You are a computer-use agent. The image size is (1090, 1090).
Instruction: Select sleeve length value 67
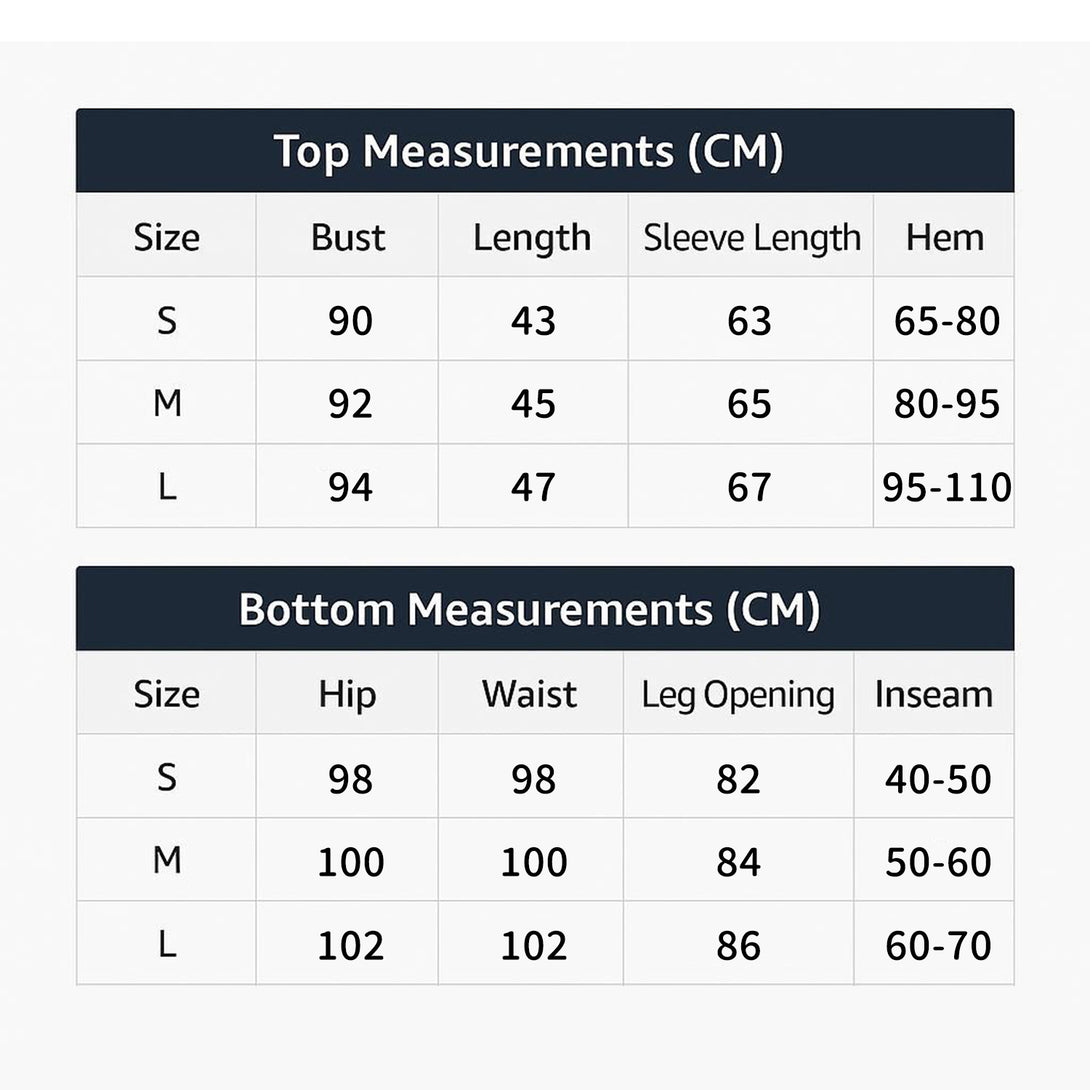tap(749, 487)
